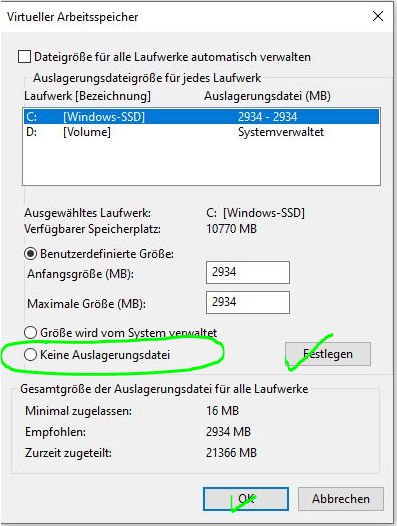This screenshot has height=526, width=397.
Task: Close the Virtueller Arbeitsspeicher dialog
Action: pos(378,16)
